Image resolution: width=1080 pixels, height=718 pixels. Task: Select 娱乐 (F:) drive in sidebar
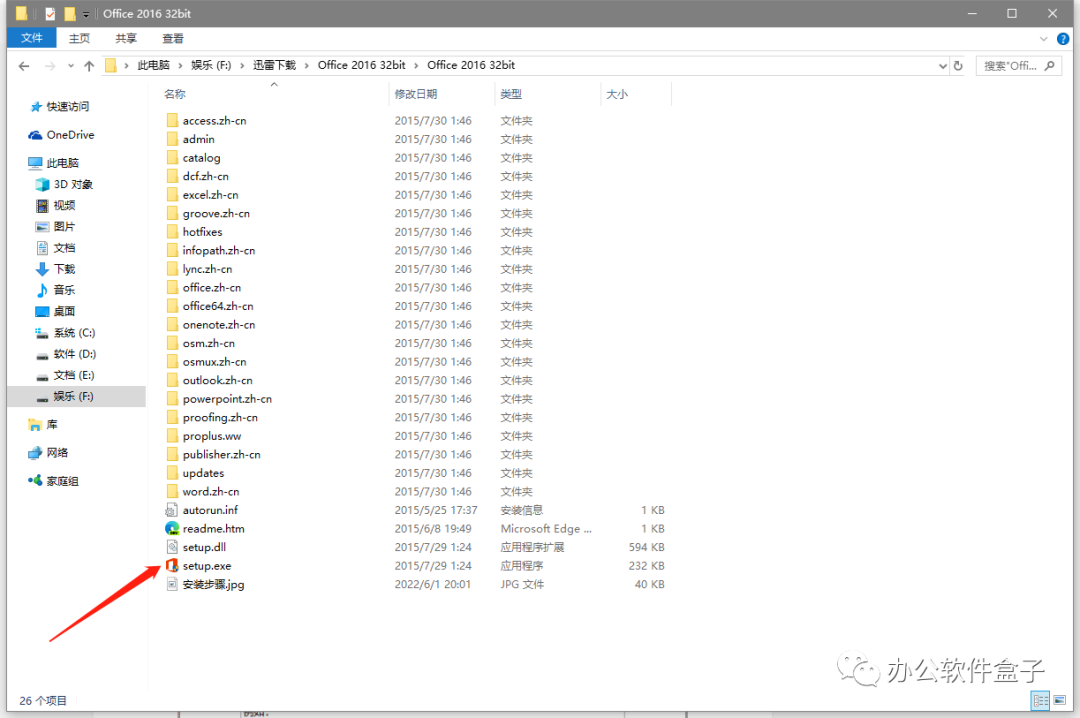click(74, 396)
